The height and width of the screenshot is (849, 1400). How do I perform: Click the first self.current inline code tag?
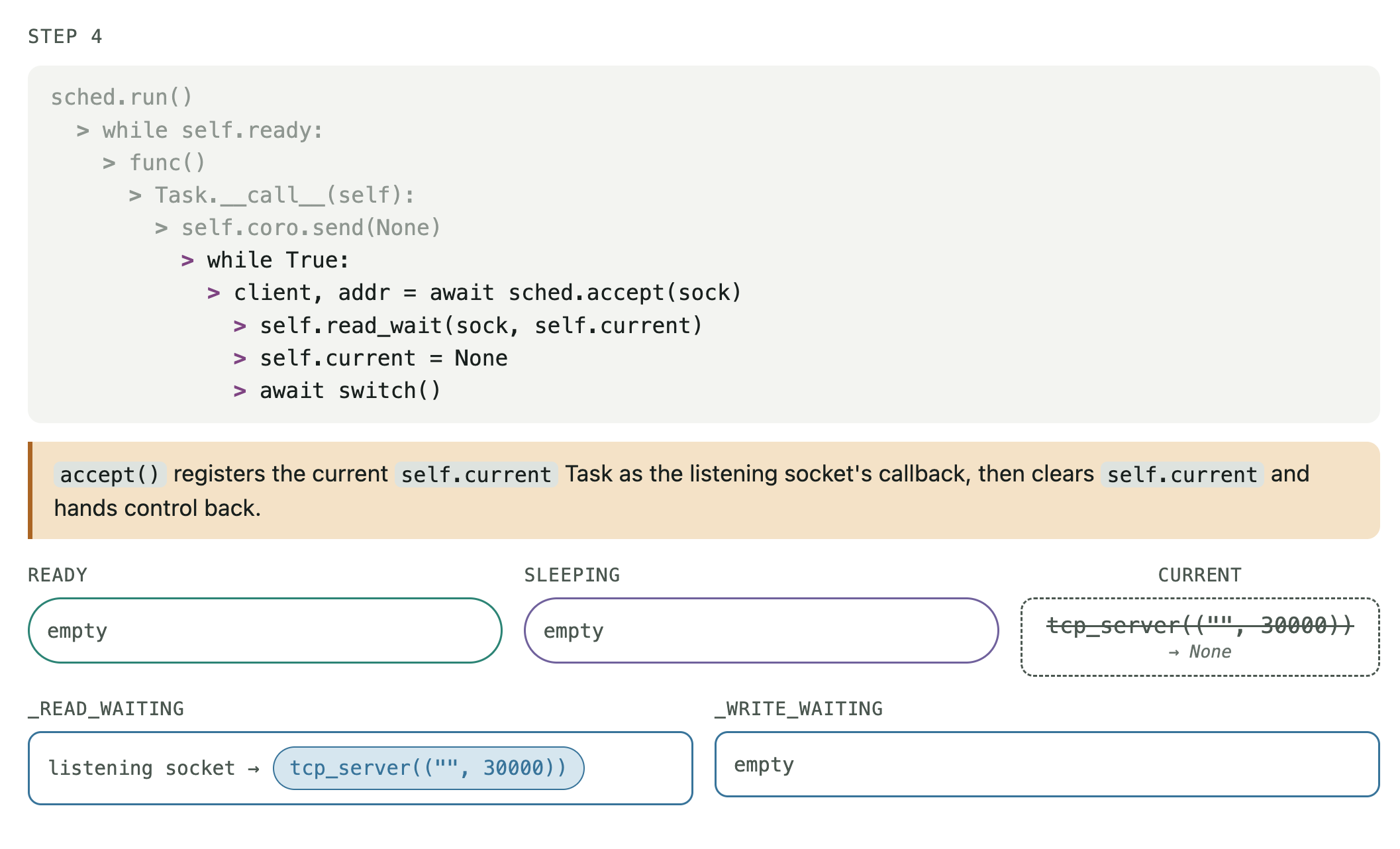476,474
